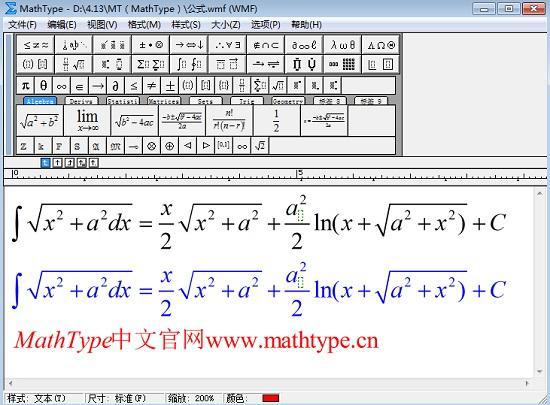Image resolution: width=550 pixels, height=405 pixels.
Task: Click the red color swatch in status bar
Action: coord(270,398)
